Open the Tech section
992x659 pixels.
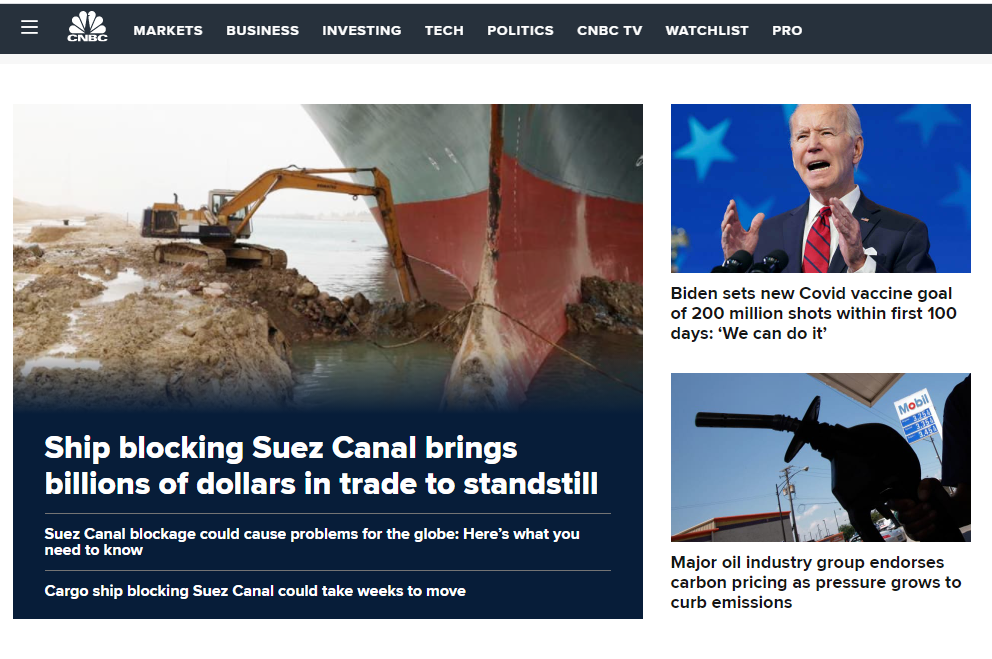[x=444, y=30]
